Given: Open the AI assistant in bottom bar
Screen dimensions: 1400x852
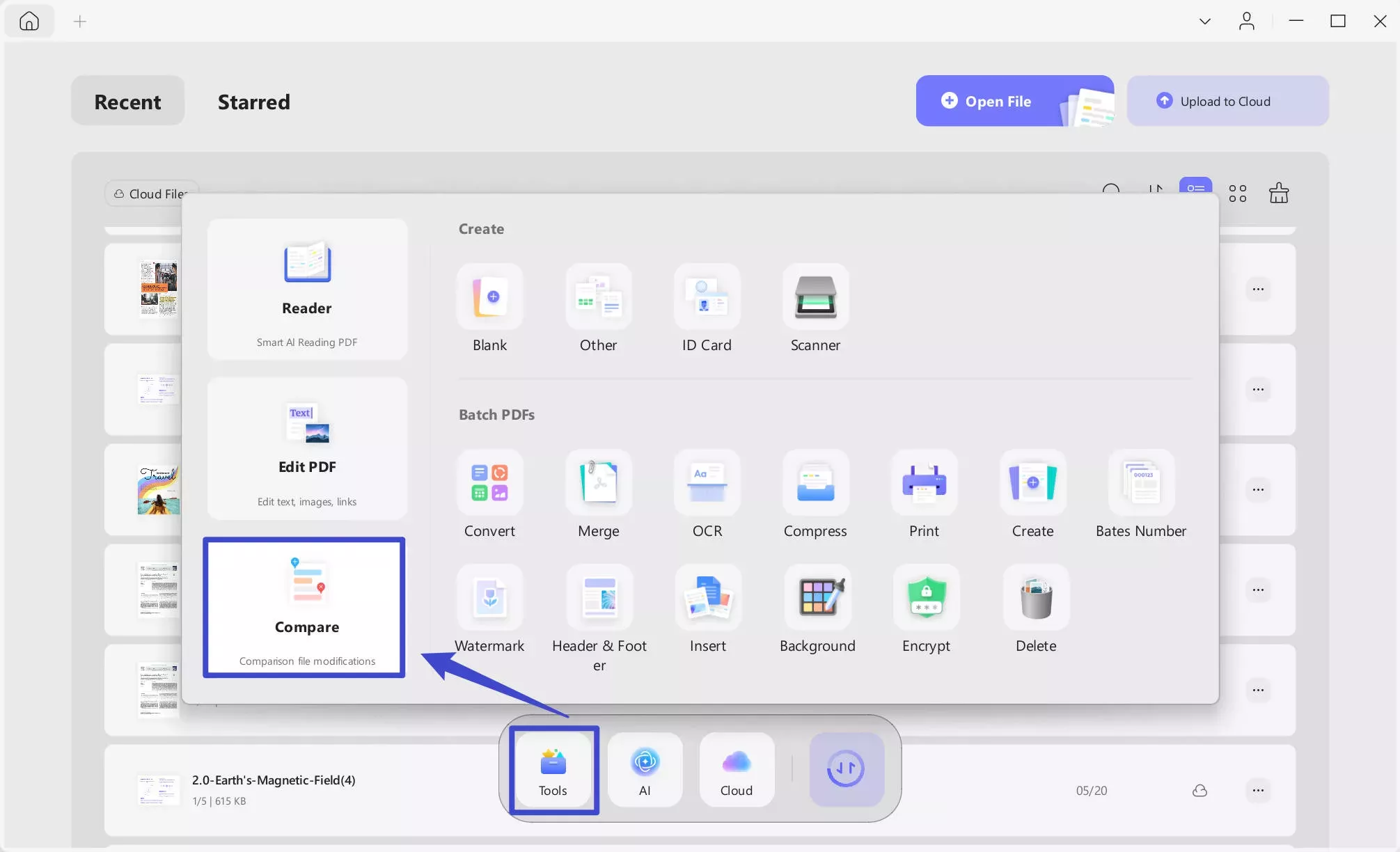Looking at the screenshot, I should tap(645, 769).
